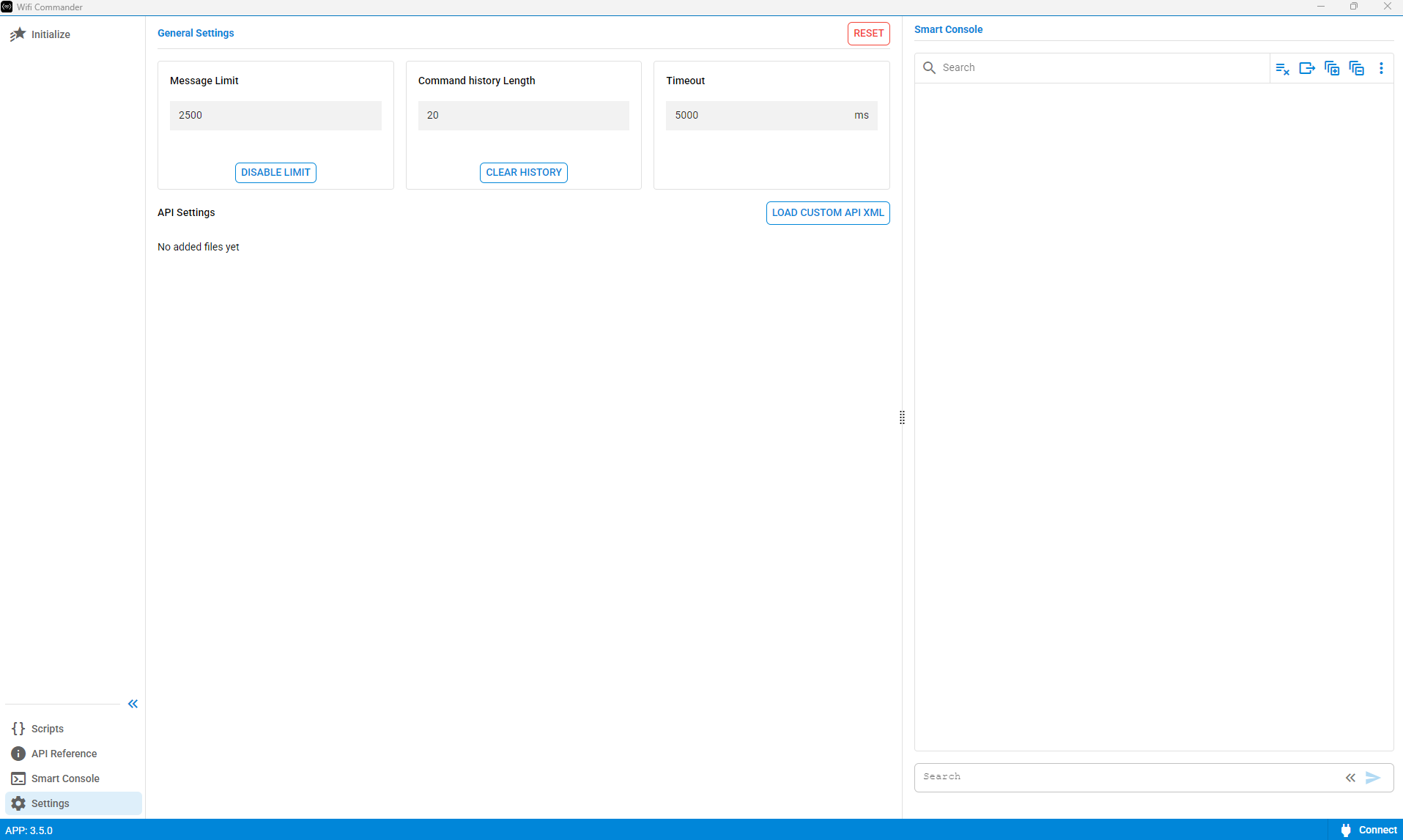
Task: Export the console log
Action: (x=1307, y=68)
